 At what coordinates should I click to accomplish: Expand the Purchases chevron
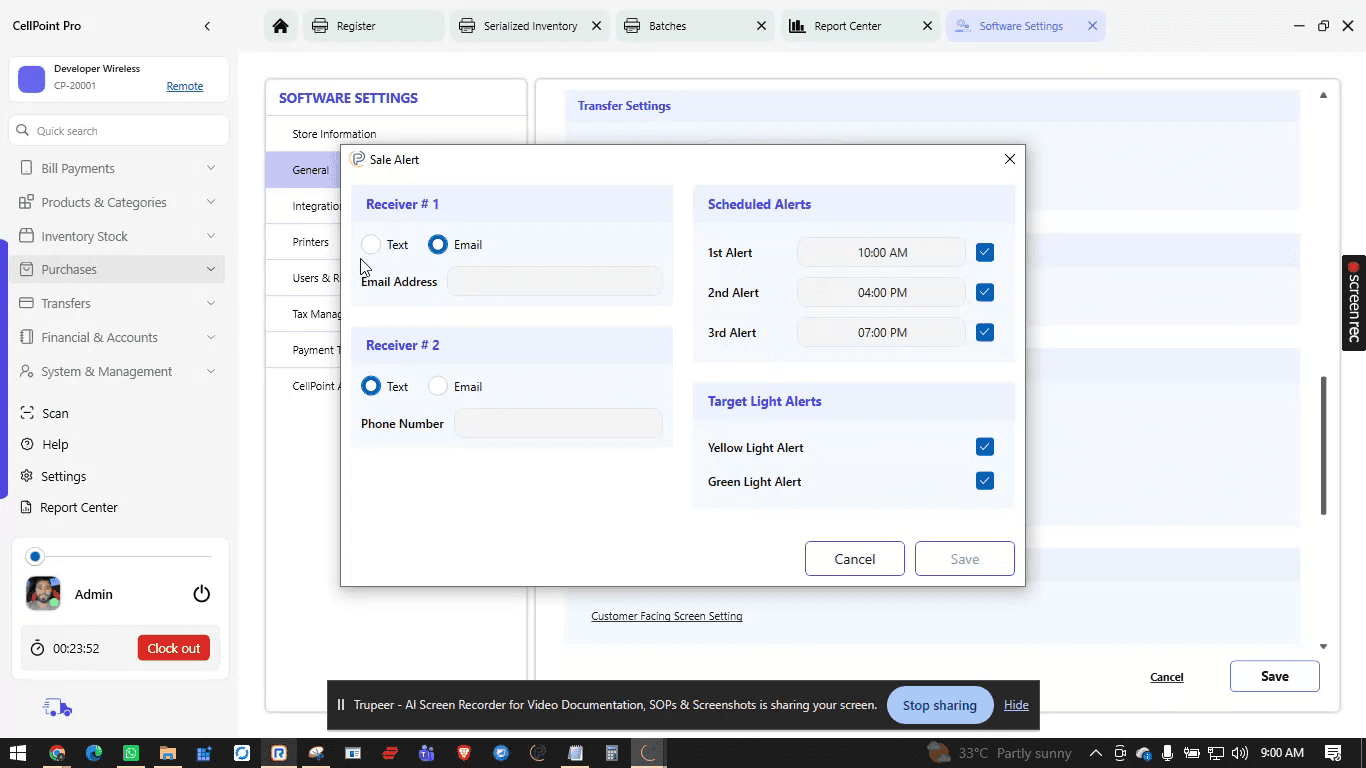tap(211, 269)
